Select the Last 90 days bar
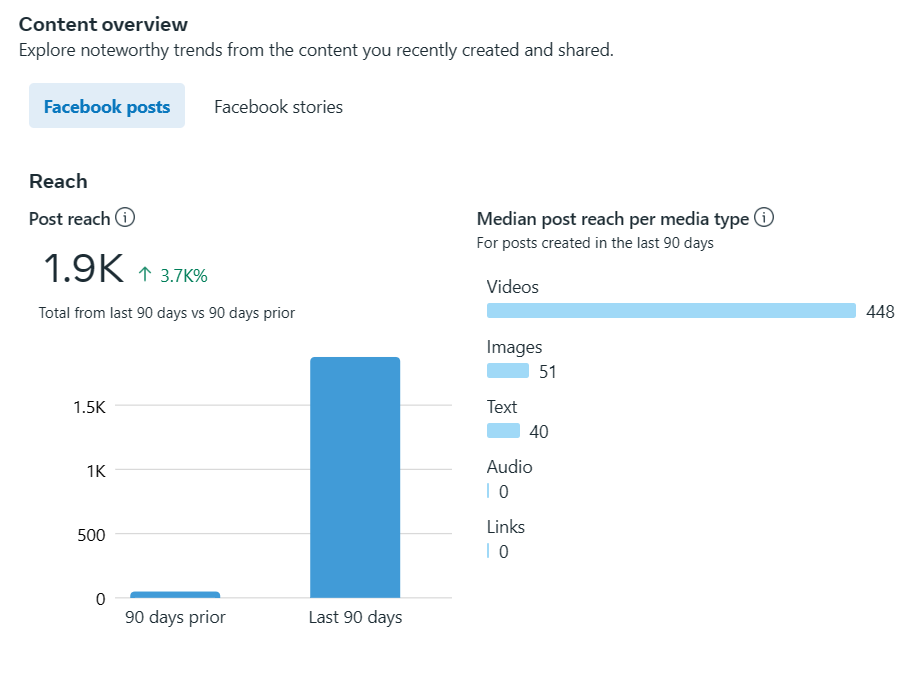The height and width of the screenshot is (675, 912). pos(355,477)
